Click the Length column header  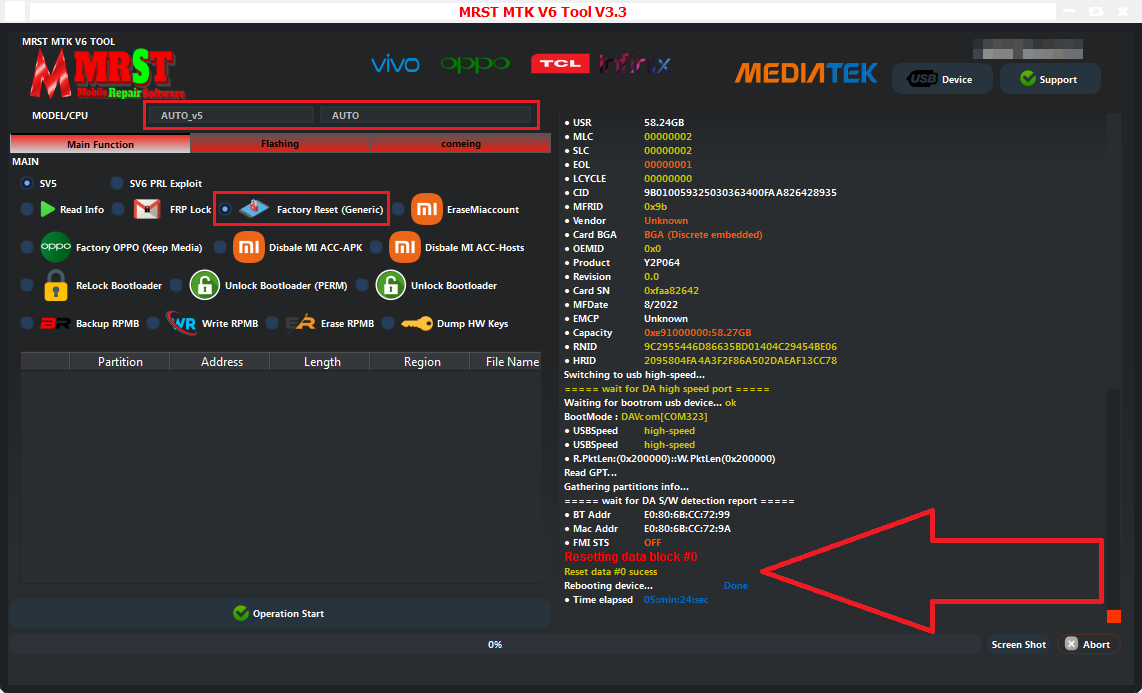tap(322, 362)
